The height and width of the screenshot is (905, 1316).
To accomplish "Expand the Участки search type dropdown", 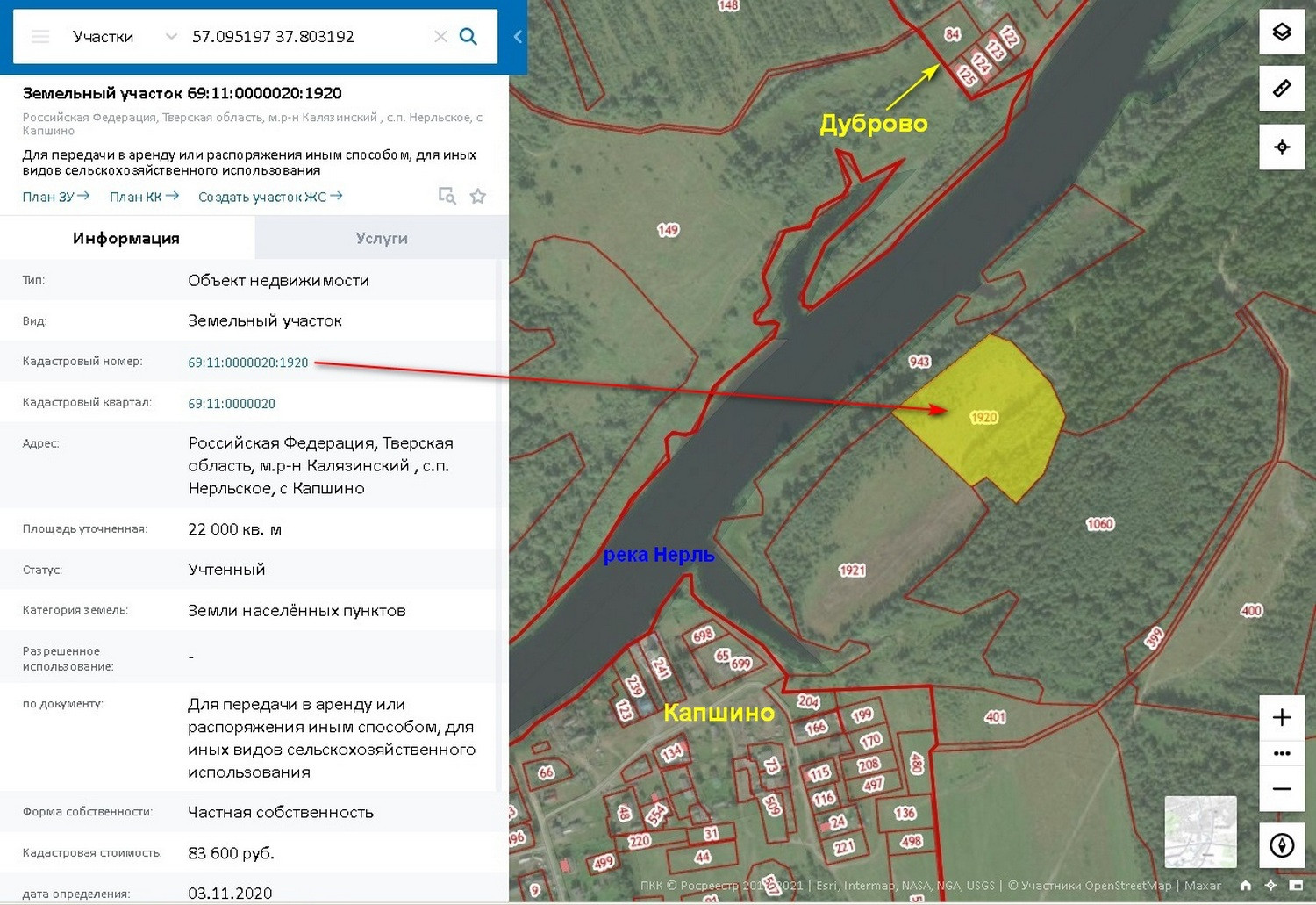I will [x=171, y=37].
